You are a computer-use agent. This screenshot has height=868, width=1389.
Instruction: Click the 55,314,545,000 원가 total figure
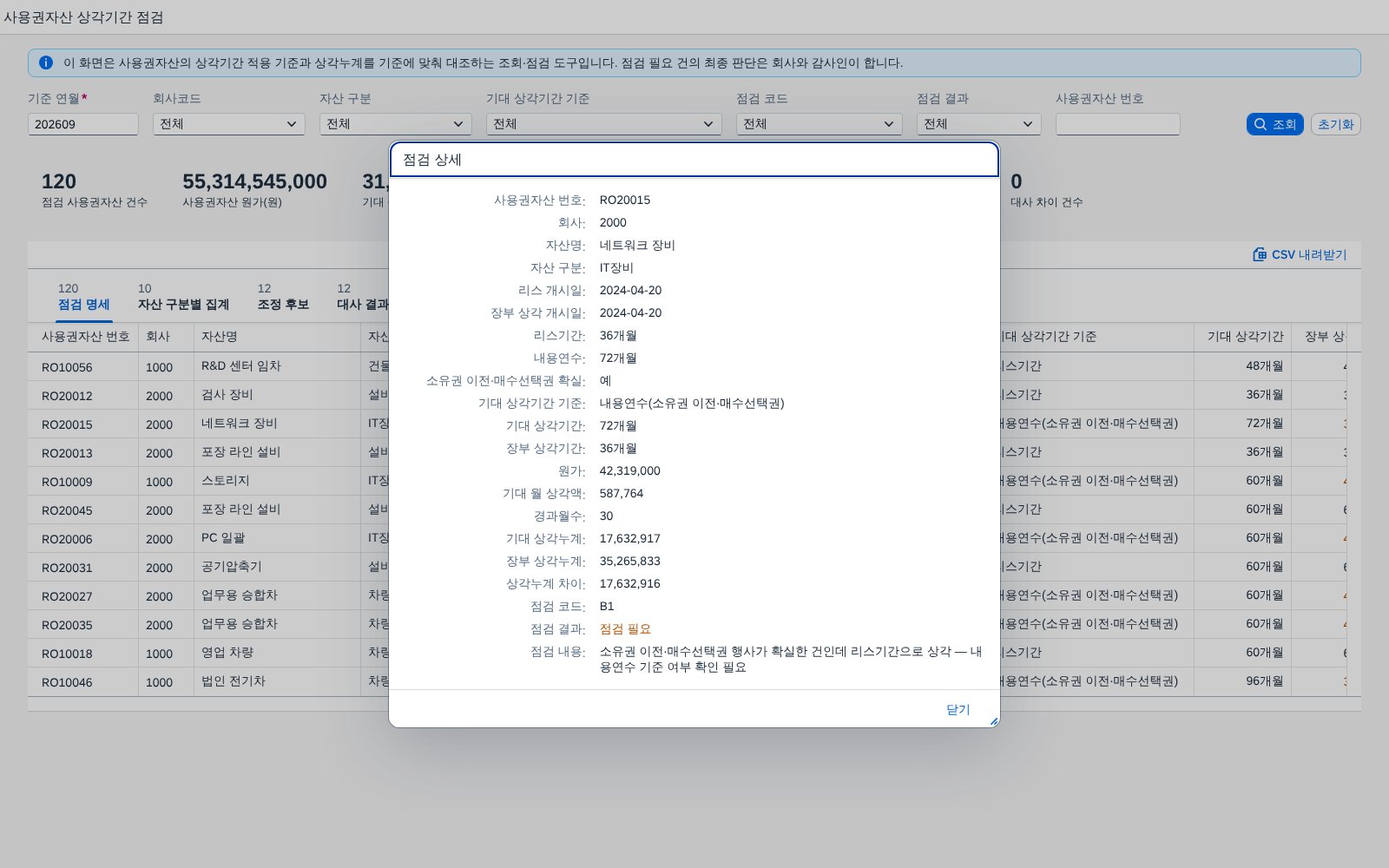[x=254, y=181]
